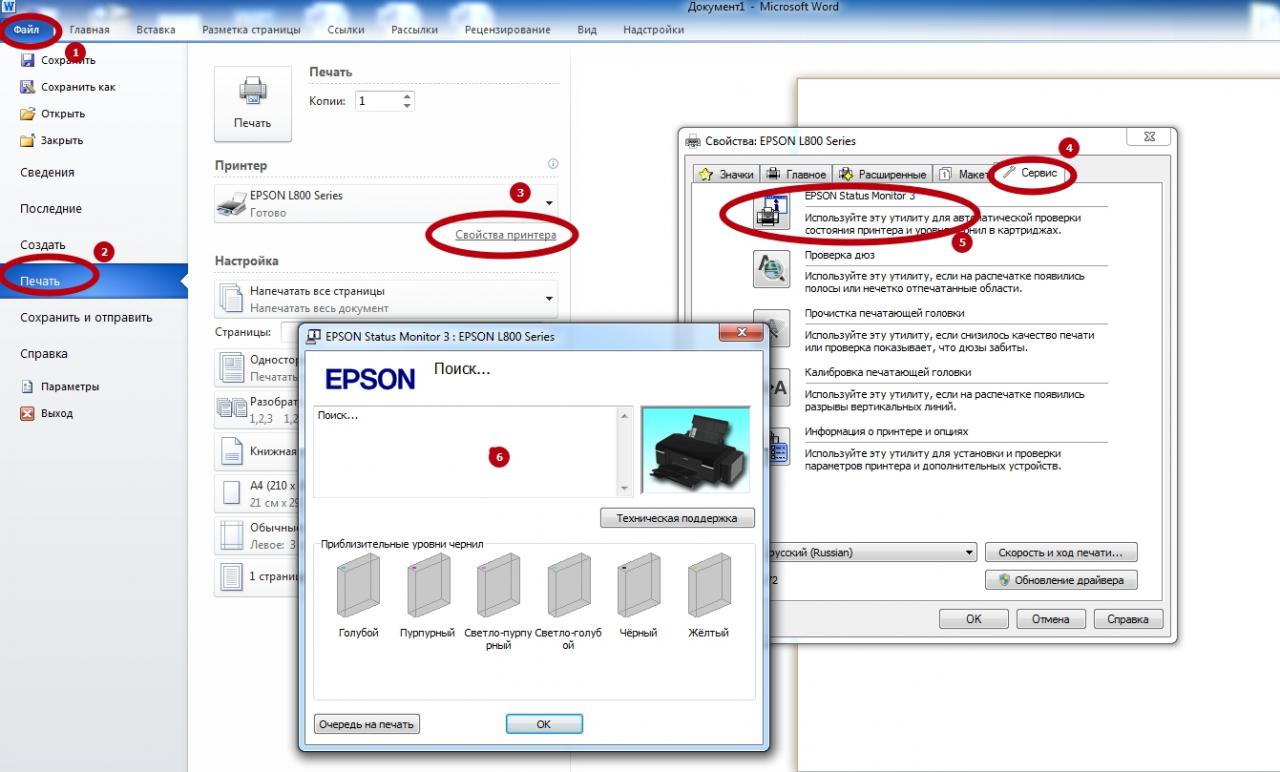Viewport: 1280px width, 772px height.
Task: Launch EPSON Status Monitor 3 utility icon
Action: coord(770,212)
